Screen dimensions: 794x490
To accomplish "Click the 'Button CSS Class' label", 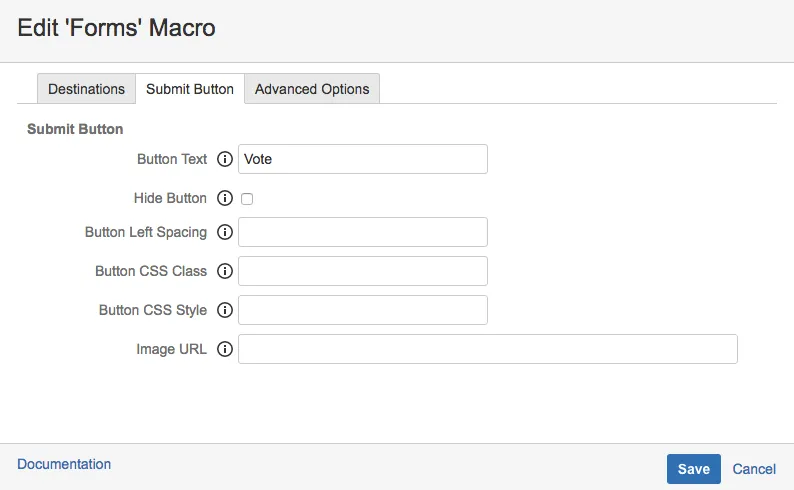I will (x=151, y=271).
